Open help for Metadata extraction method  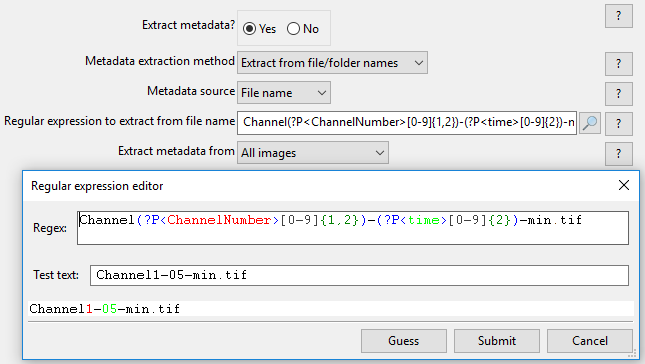[619, 64]
